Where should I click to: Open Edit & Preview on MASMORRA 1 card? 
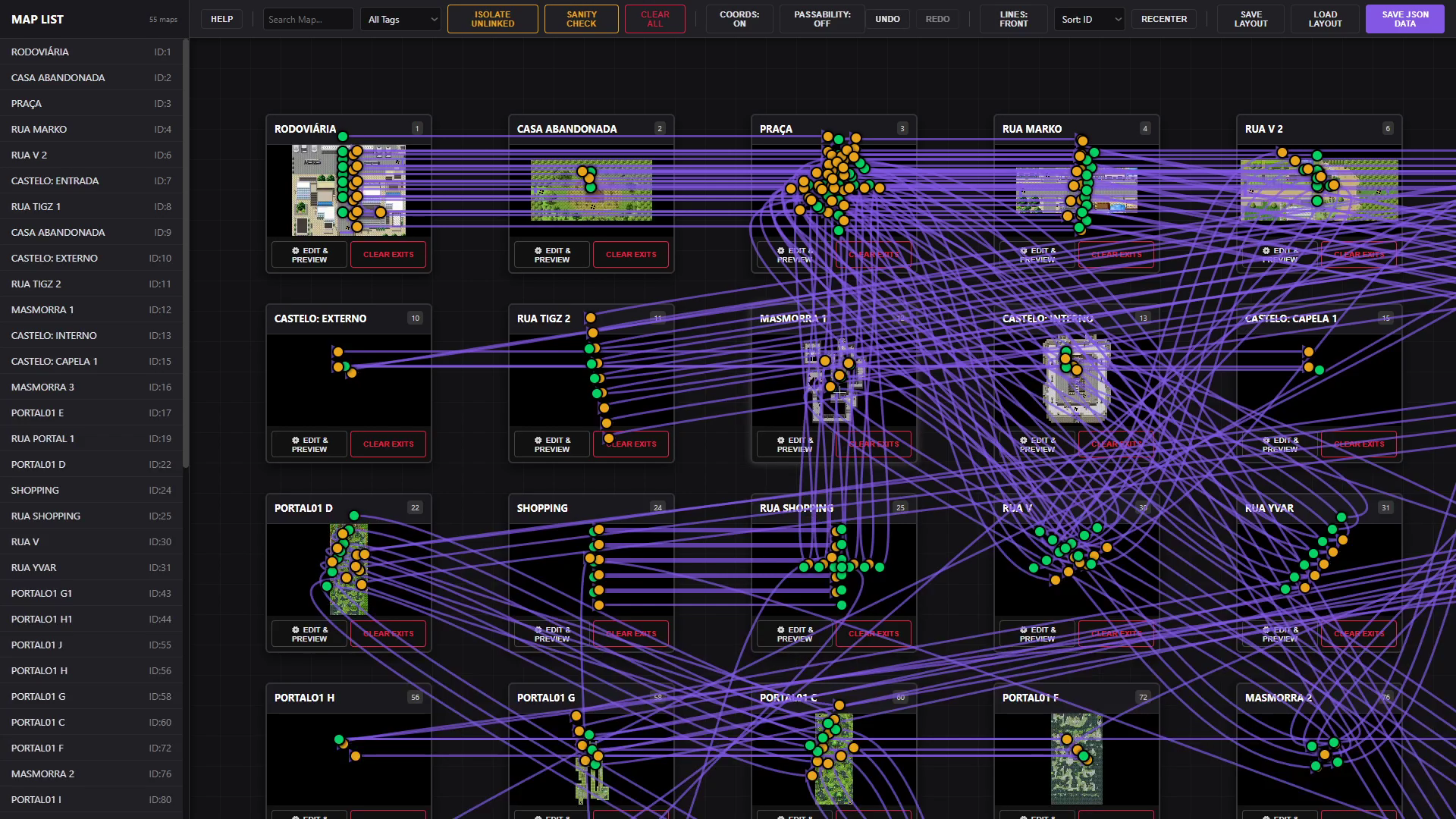pos(795,444)
